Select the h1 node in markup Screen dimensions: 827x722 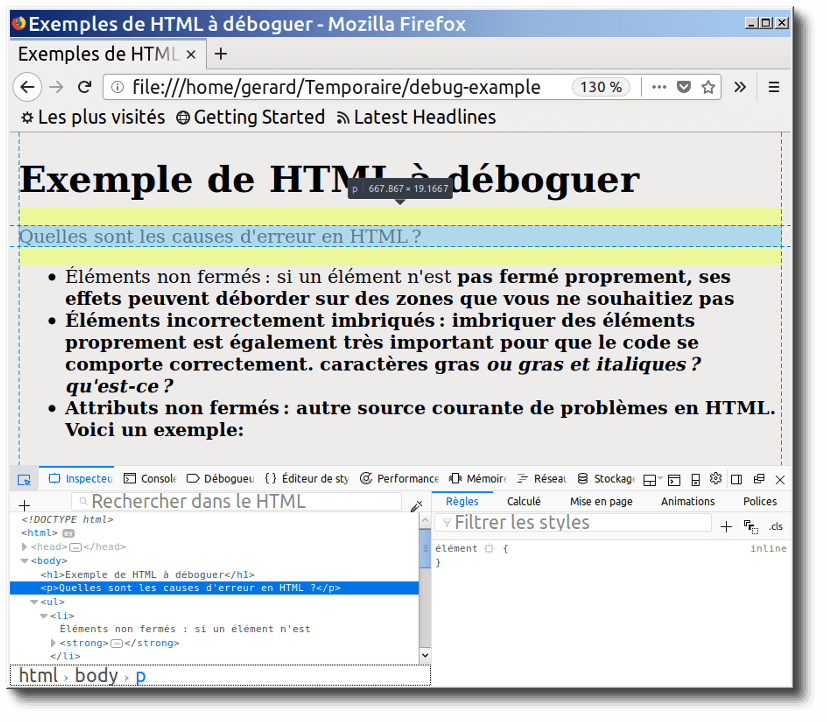click(x=148, y=574)
